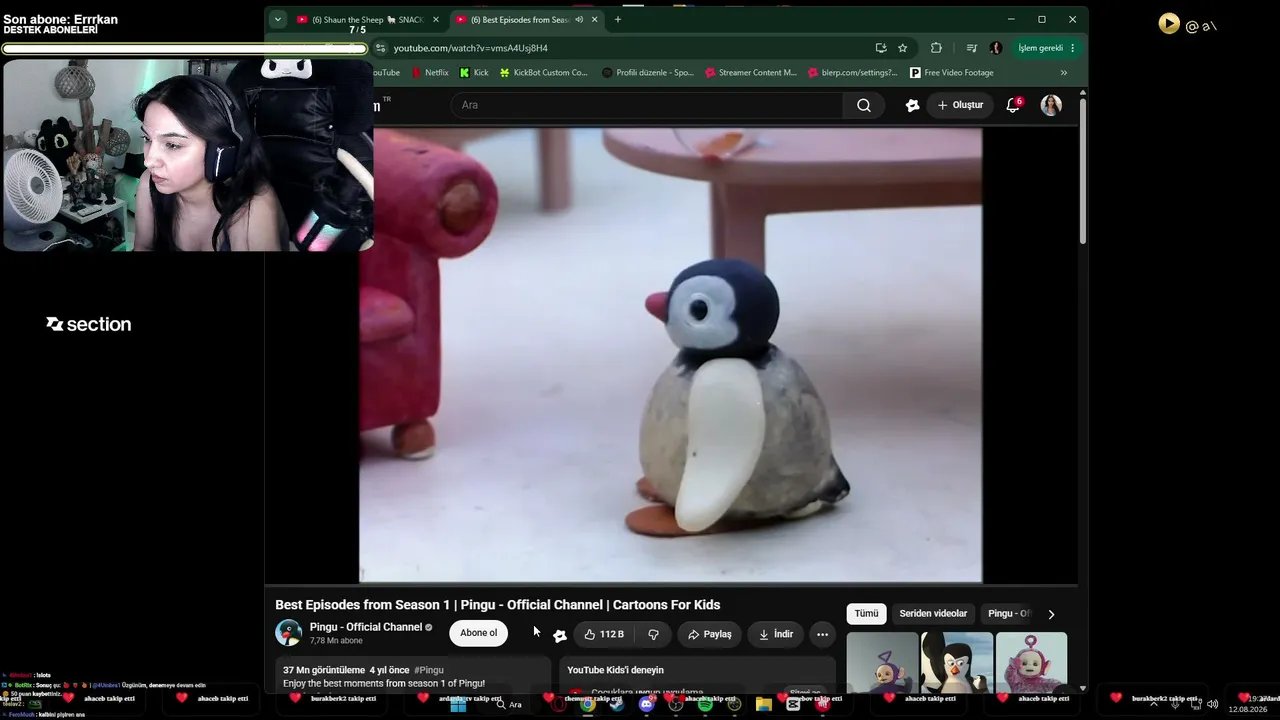Switch to the Shaun the Sheep tab
This screenshot has height=720, width=1280.
(366, 19)
